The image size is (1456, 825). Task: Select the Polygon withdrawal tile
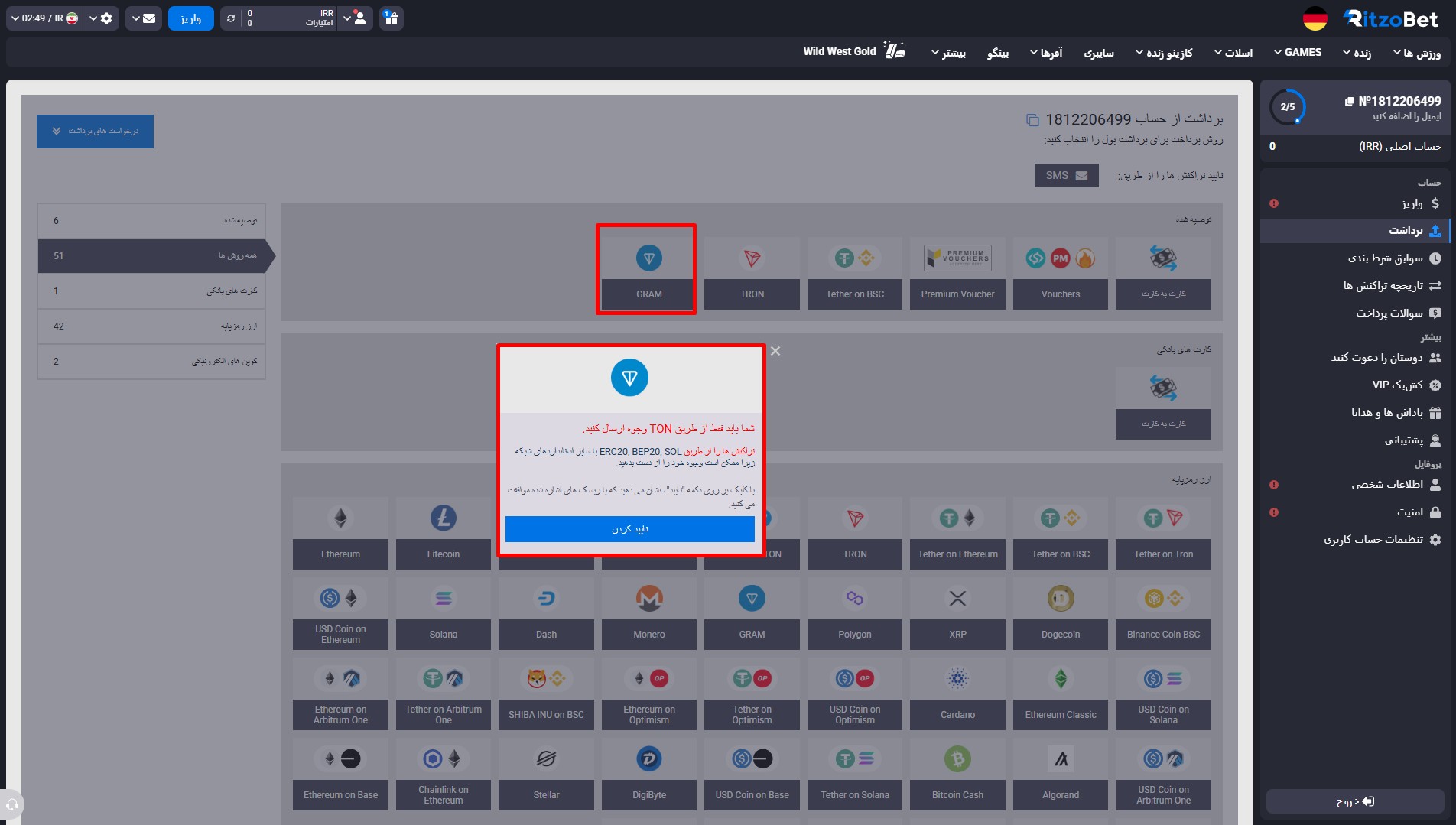tap(855, 613)
